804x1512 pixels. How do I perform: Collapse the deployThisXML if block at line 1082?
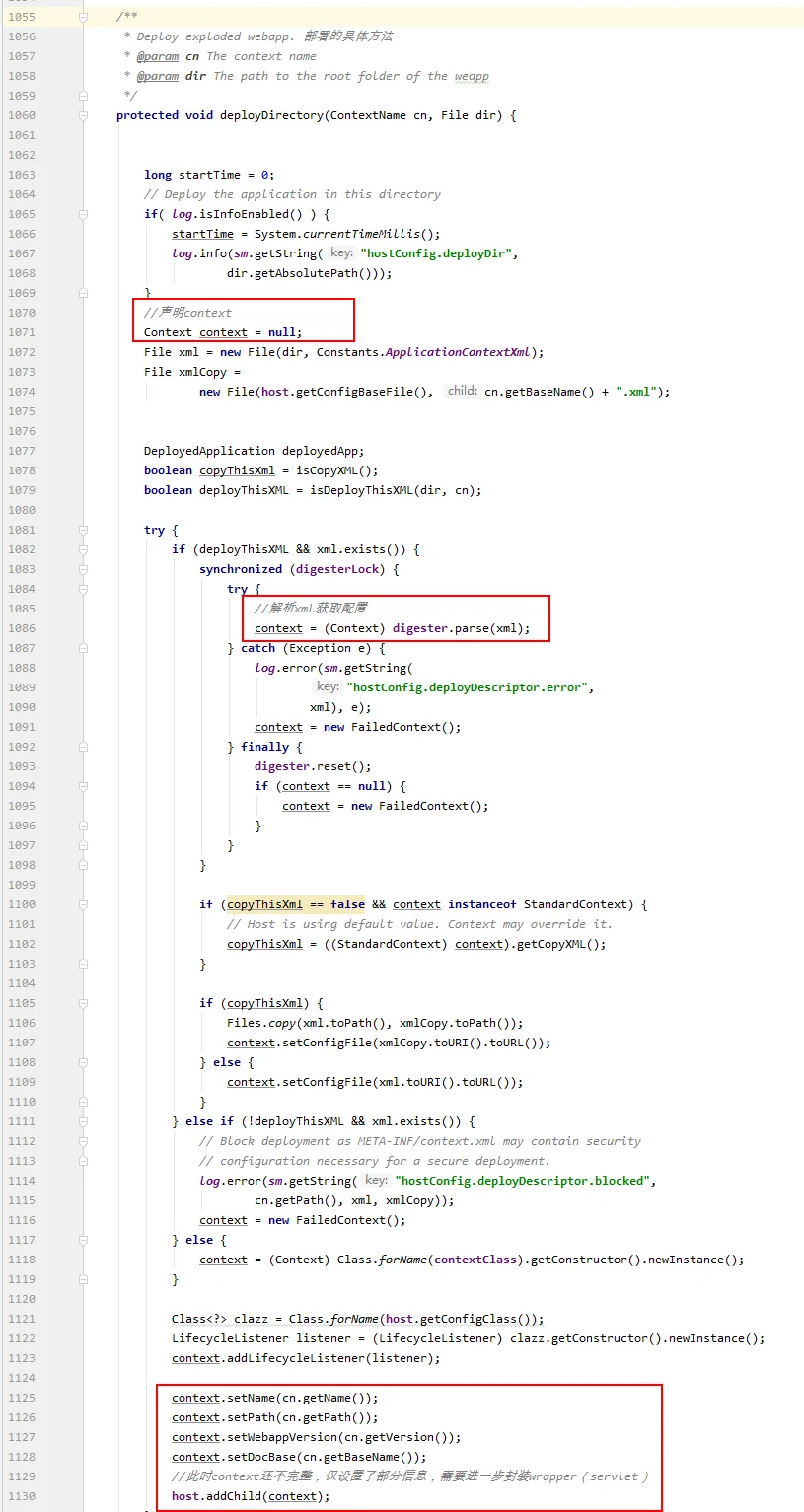(x=84, y=549)
